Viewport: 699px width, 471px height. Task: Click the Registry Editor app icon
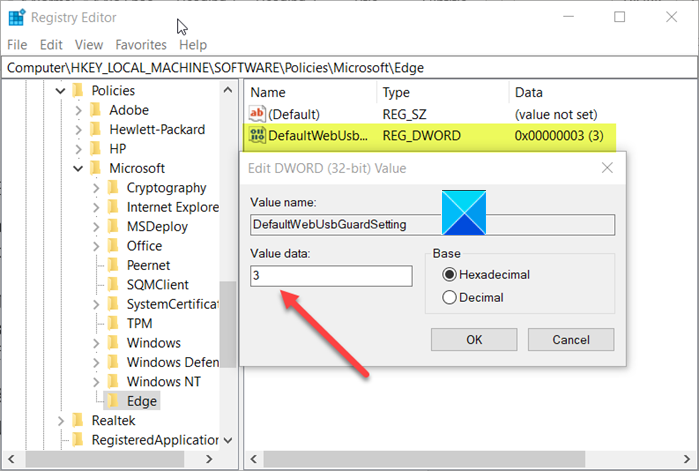pyautogui.click(x=17, y=17)
